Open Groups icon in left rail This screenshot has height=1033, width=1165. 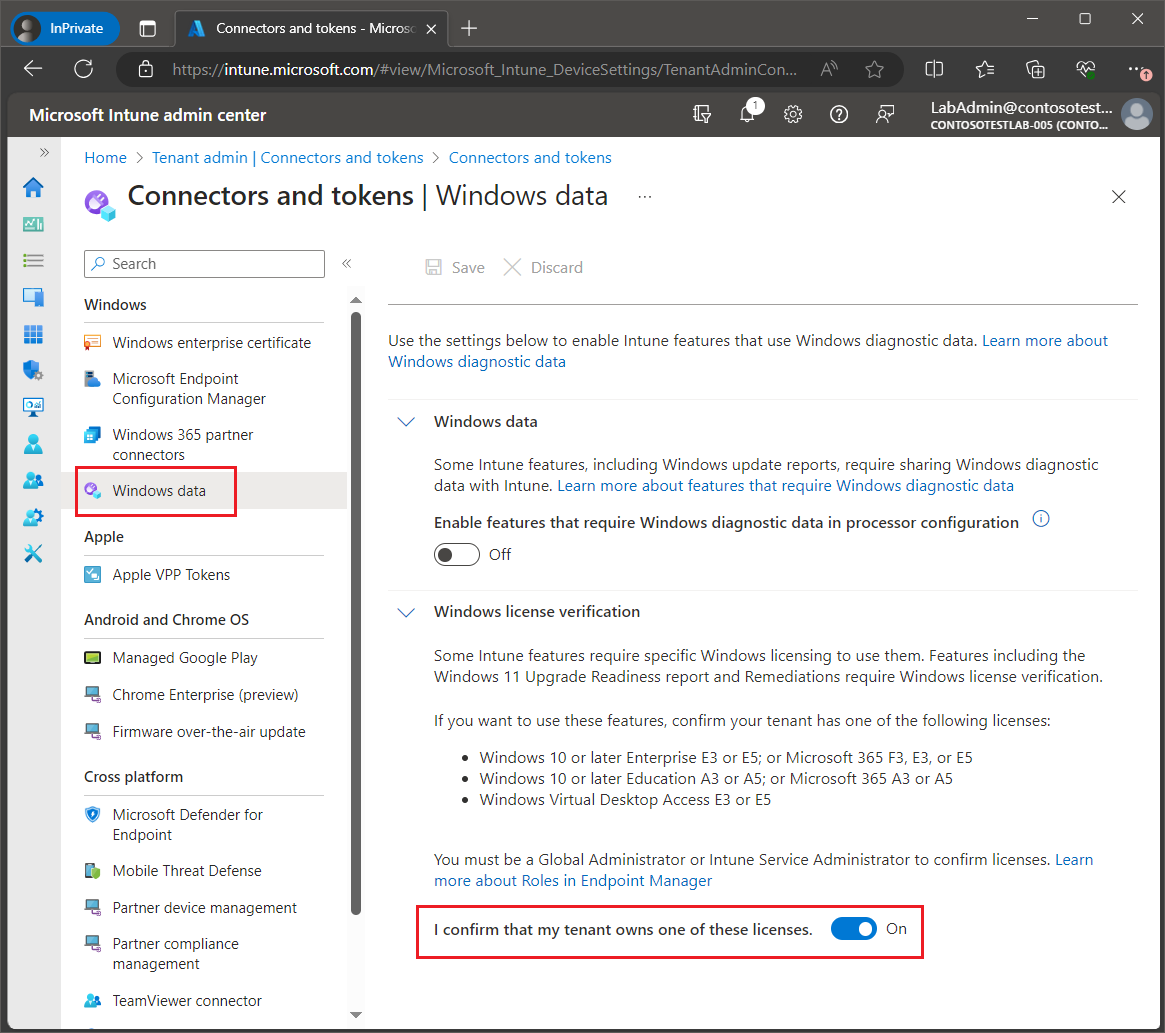[x=33, y=480]
